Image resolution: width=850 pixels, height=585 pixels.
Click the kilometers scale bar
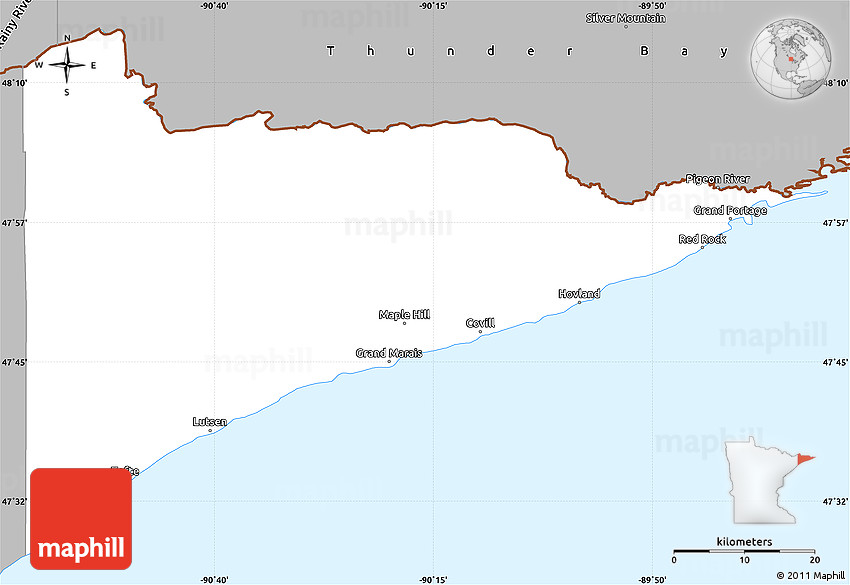click(x=743, y=551)
